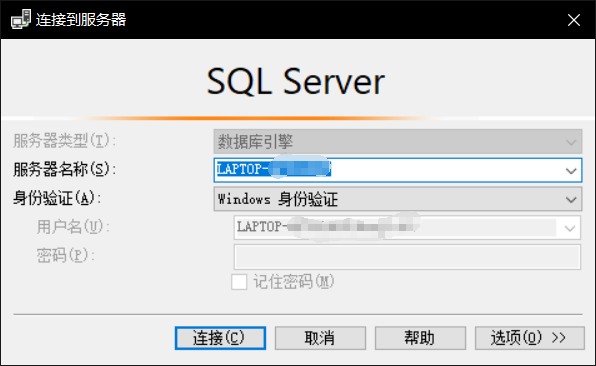Click the 用户名(U) label
The height and width of the screenshot is (366, 596).
(x=73, y=227)
